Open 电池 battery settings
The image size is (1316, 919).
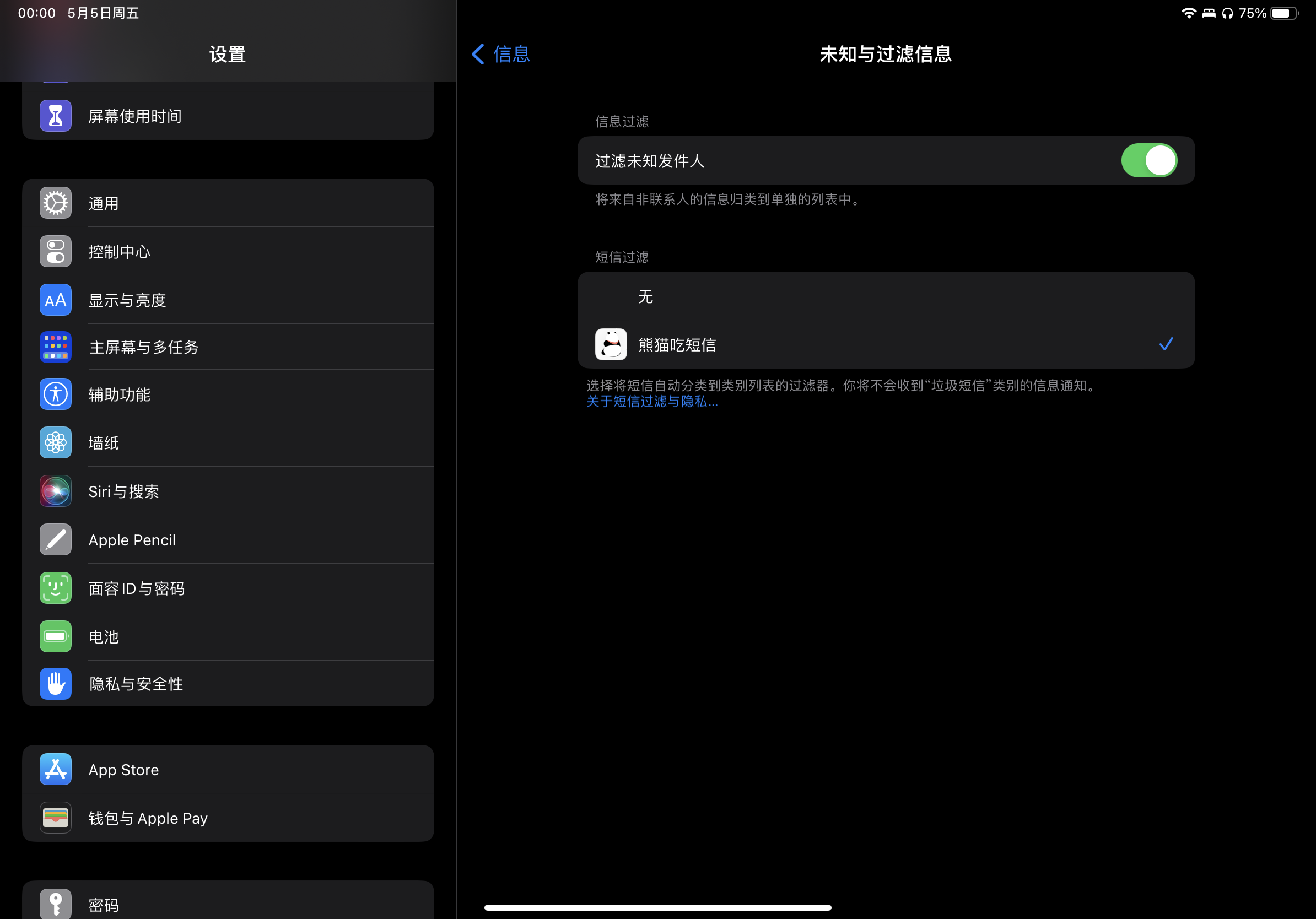(x=229, y=636)
